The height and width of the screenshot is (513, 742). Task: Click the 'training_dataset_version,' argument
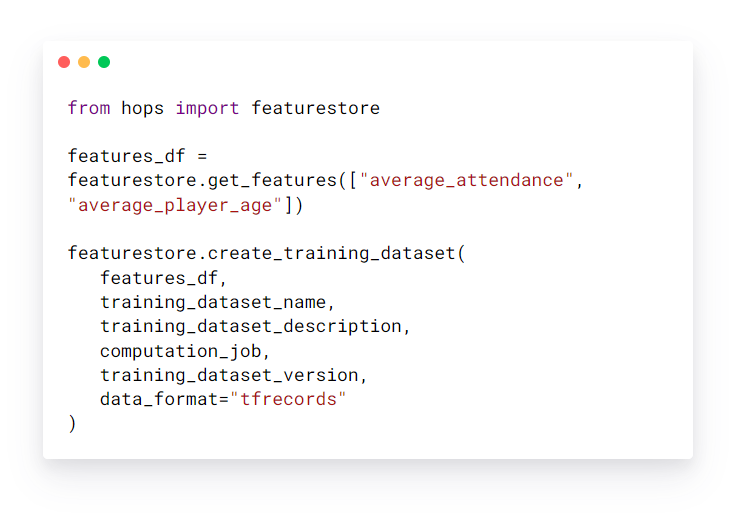(x=234, y=375)
